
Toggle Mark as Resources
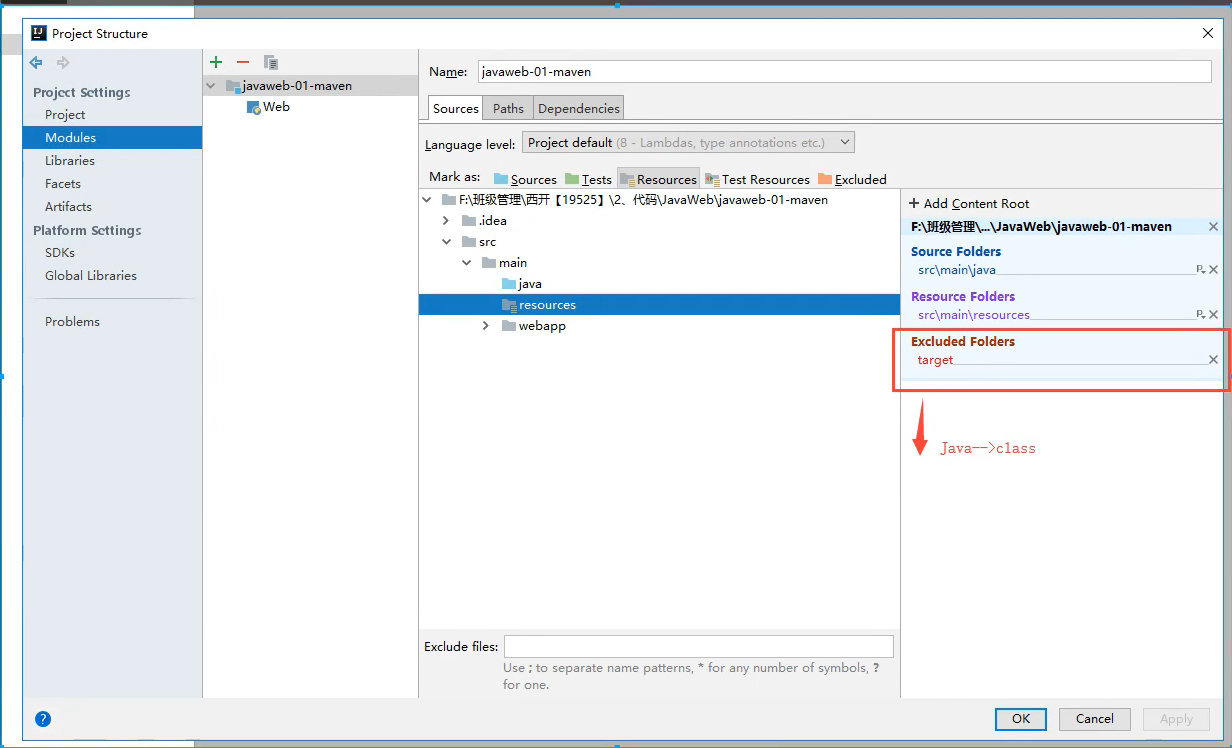(658, 179)
